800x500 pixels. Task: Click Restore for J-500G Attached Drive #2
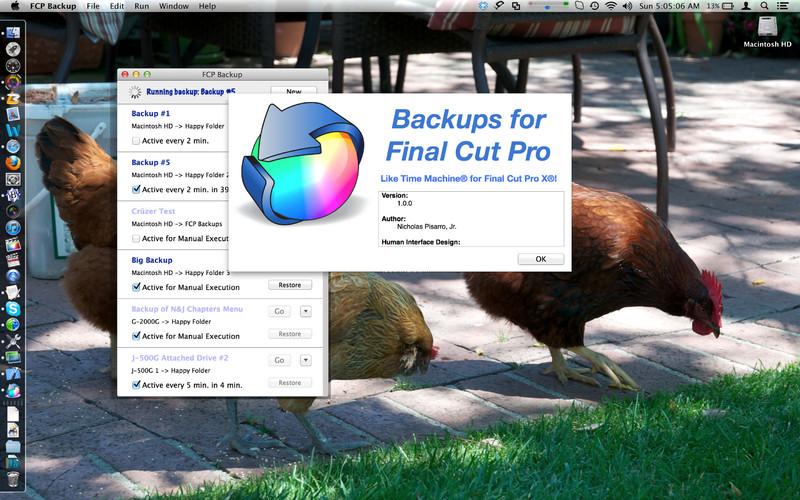point(290,383)
